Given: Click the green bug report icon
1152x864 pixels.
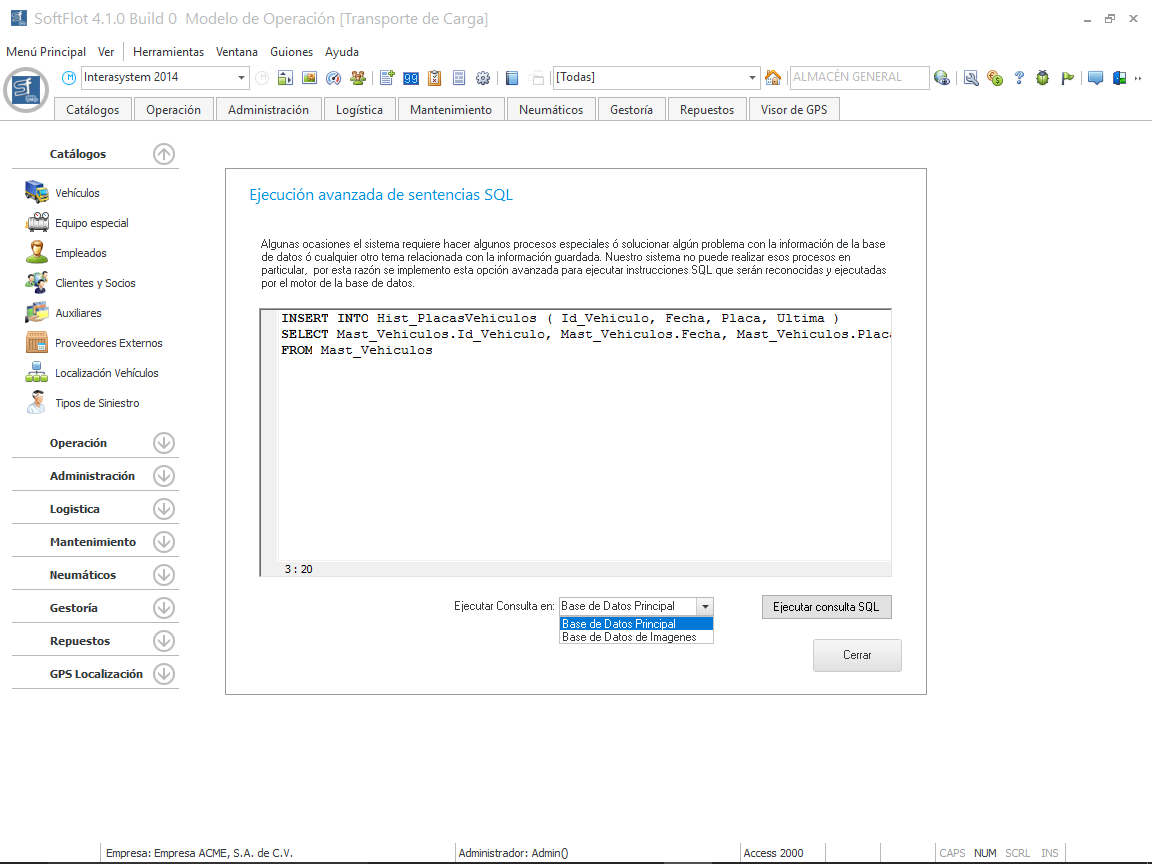Looking at the screenshot, I should [1043, 78].
